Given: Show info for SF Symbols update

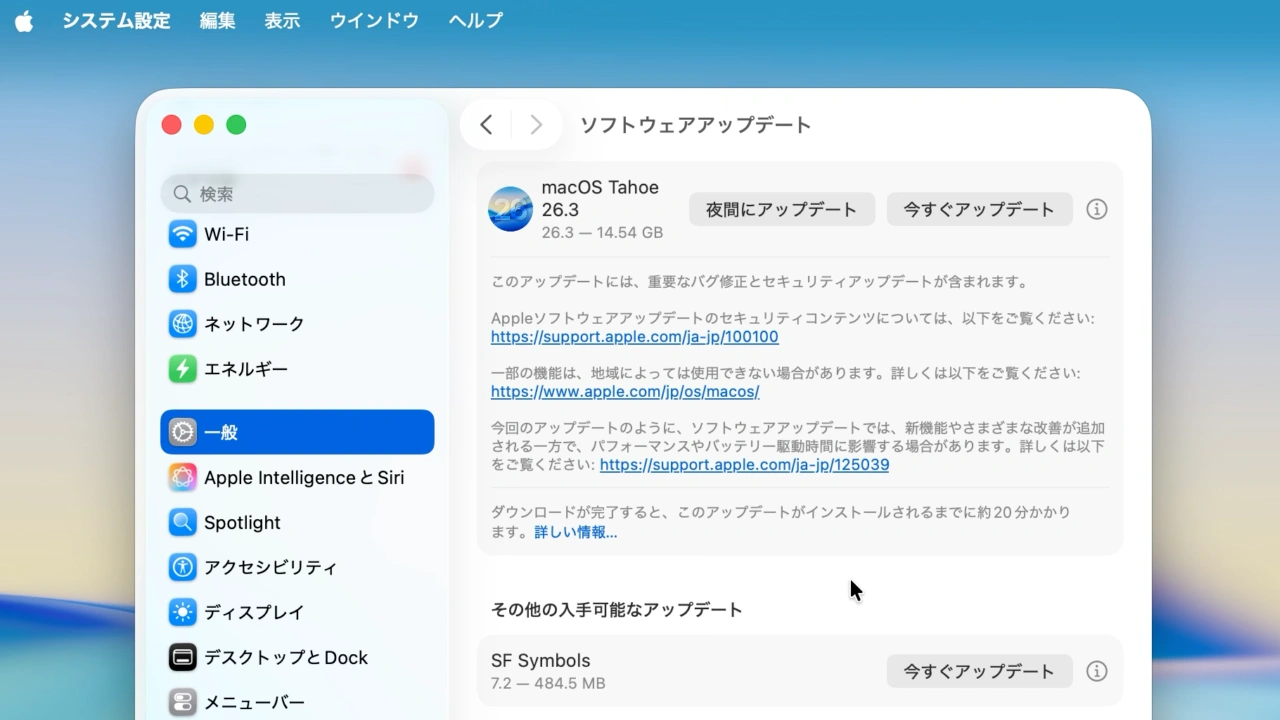Looking at the screenshot, I should click(x=1097, y=671).
